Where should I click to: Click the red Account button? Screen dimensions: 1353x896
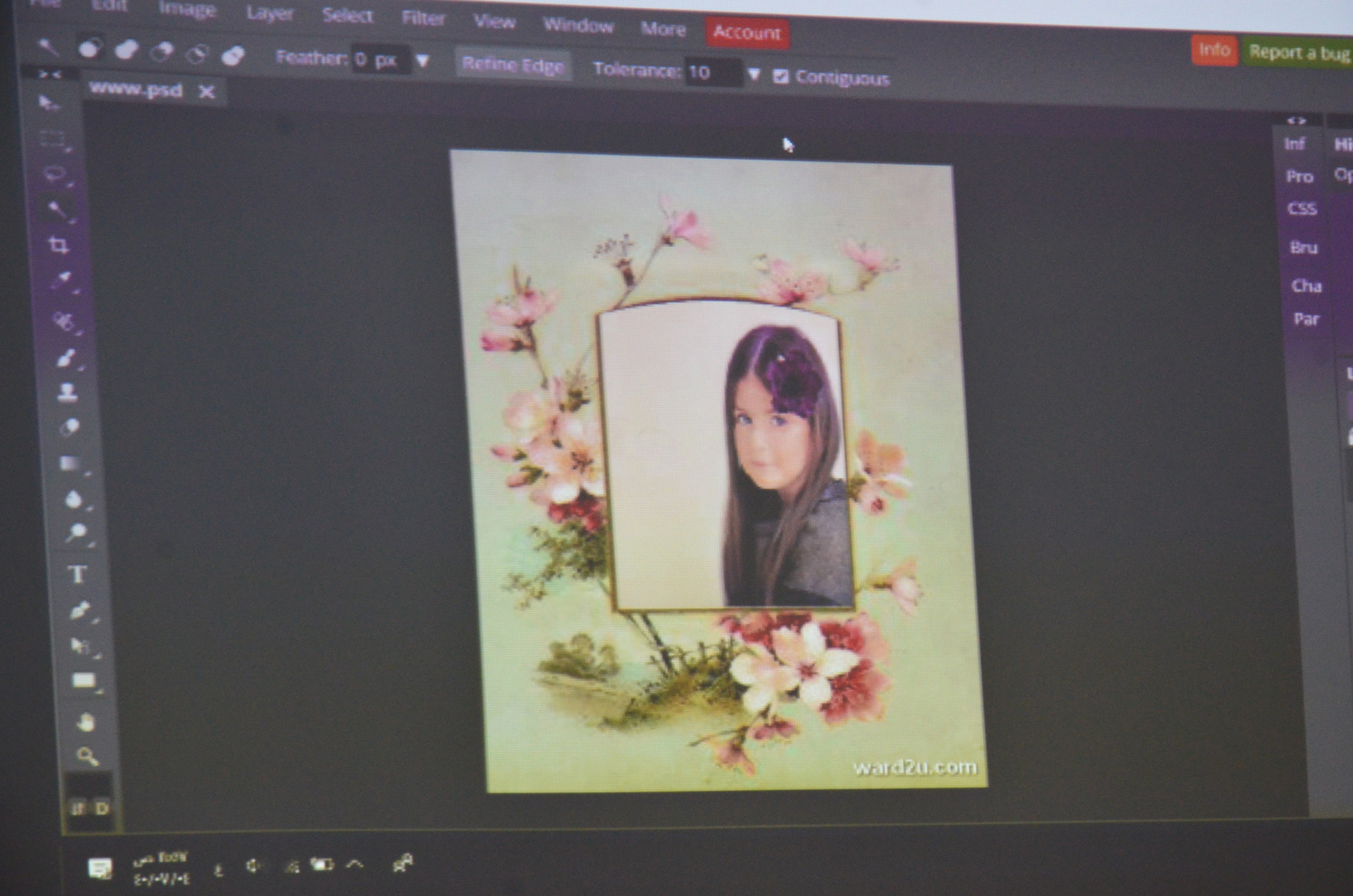coord(747,32)
